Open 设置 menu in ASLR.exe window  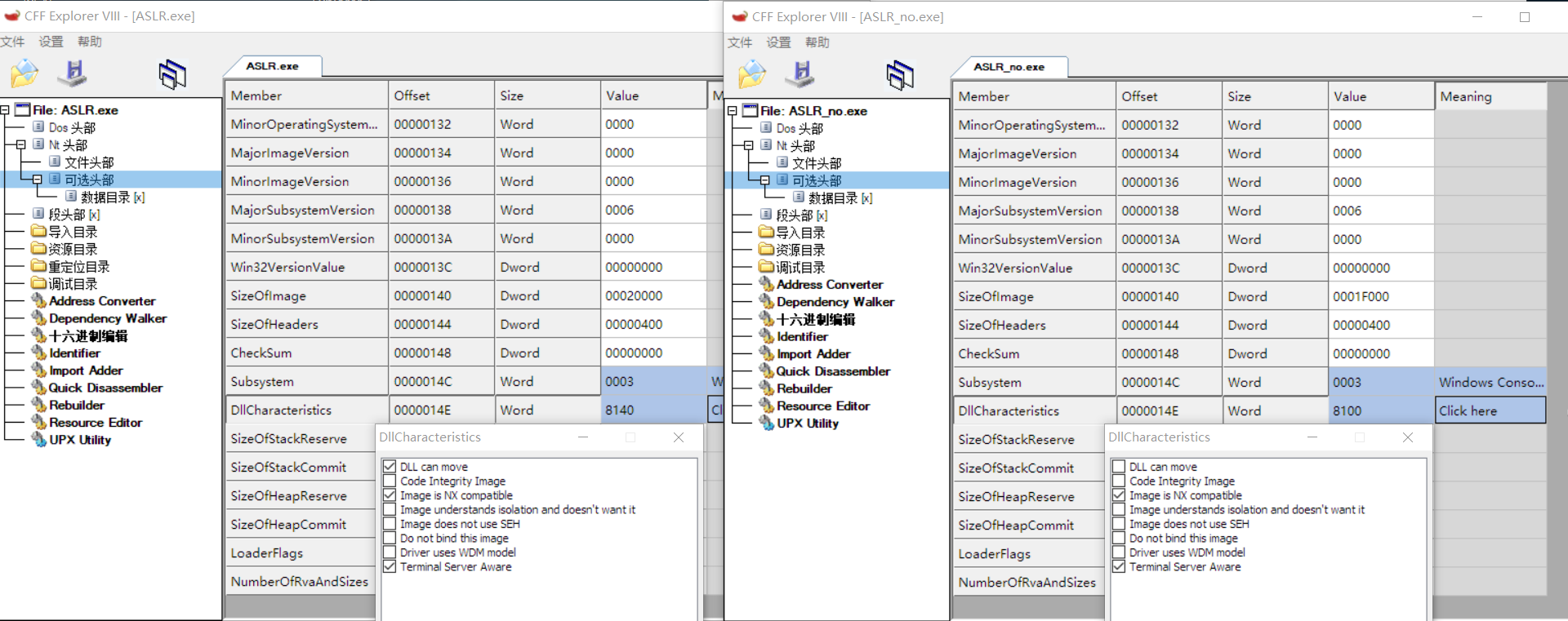(x=51, y=42)
